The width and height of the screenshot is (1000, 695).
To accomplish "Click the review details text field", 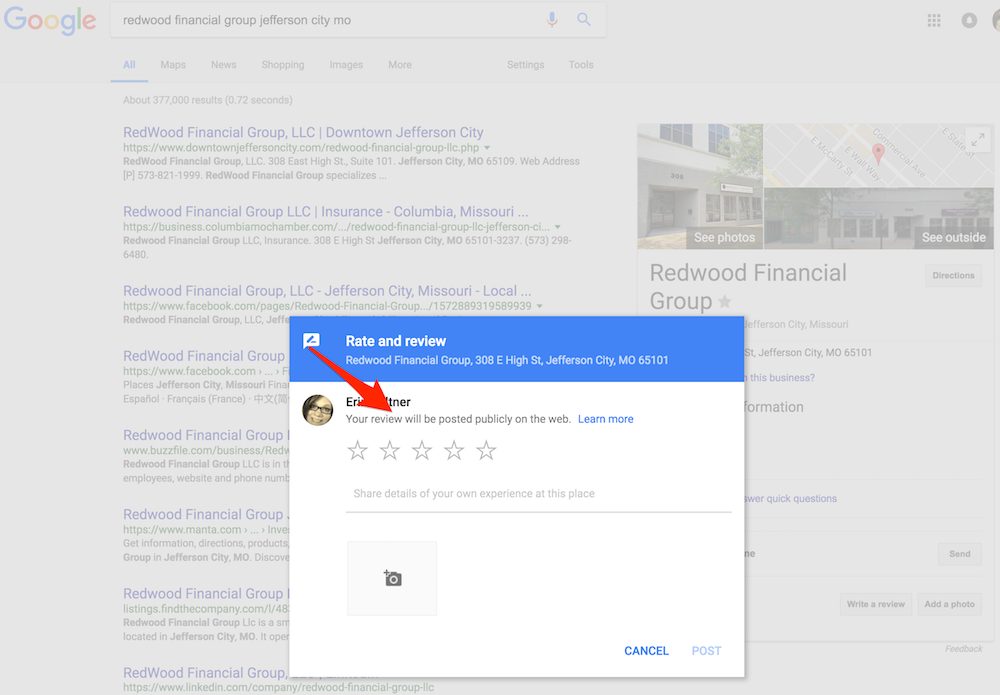I will pos(538,494).
